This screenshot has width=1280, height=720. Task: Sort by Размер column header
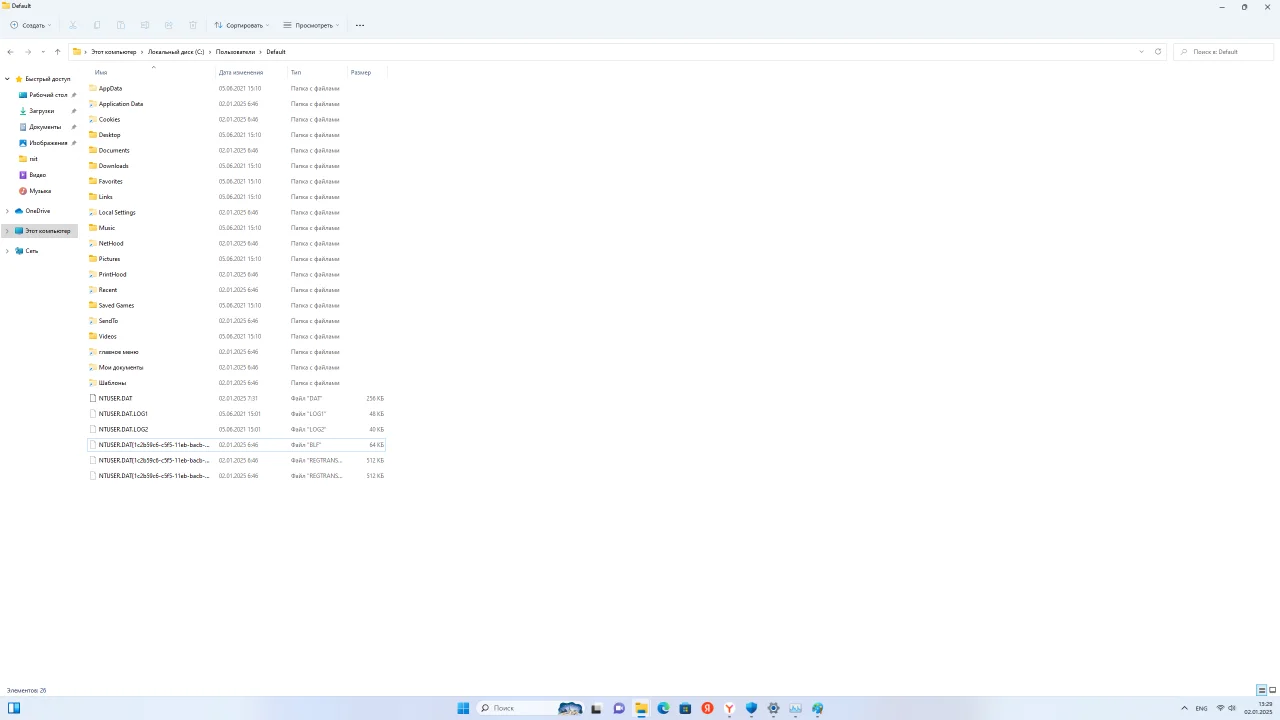pyautogui.click(x=361, y=72)
